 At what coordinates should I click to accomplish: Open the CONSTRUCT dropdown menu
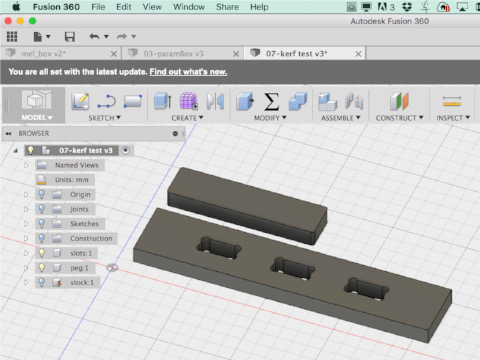click(x=399, y=118)
